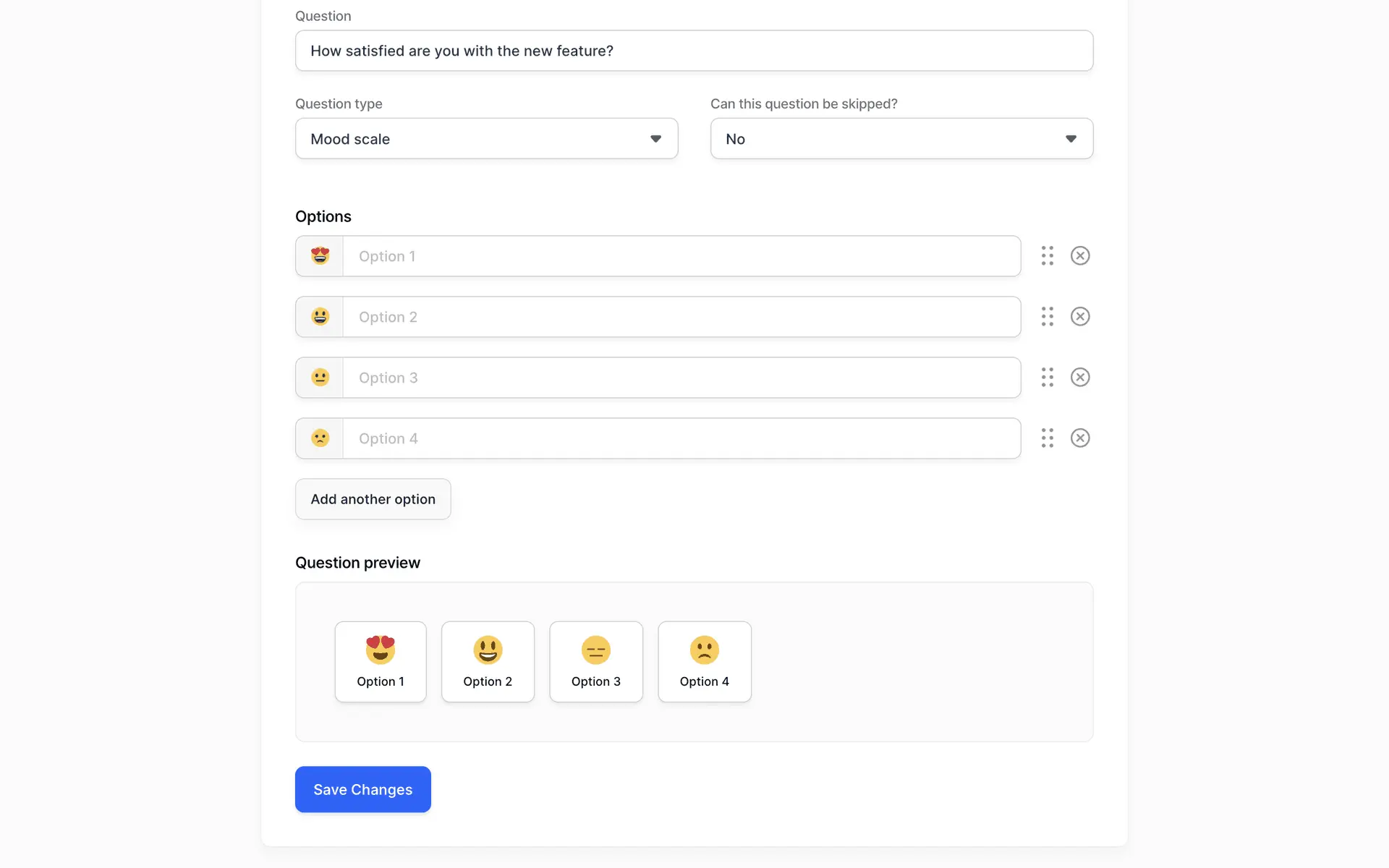The width and height of the screenshot is (1389, 868).
Task: Click the sad face emoji for Option 4
Action: [320, 438]
